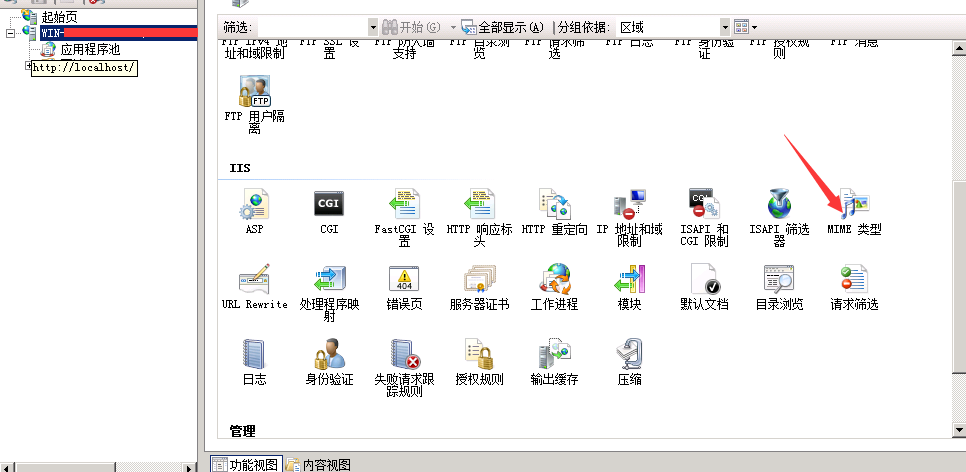Click the 管理 group heading
Screen dimensions: 966x472
click(242, 431)
